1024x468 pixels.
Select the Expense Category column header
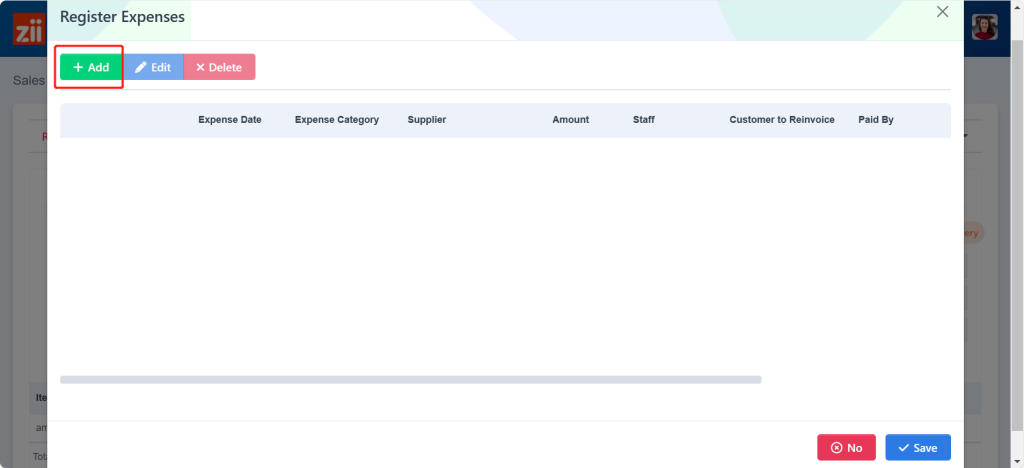336,120
